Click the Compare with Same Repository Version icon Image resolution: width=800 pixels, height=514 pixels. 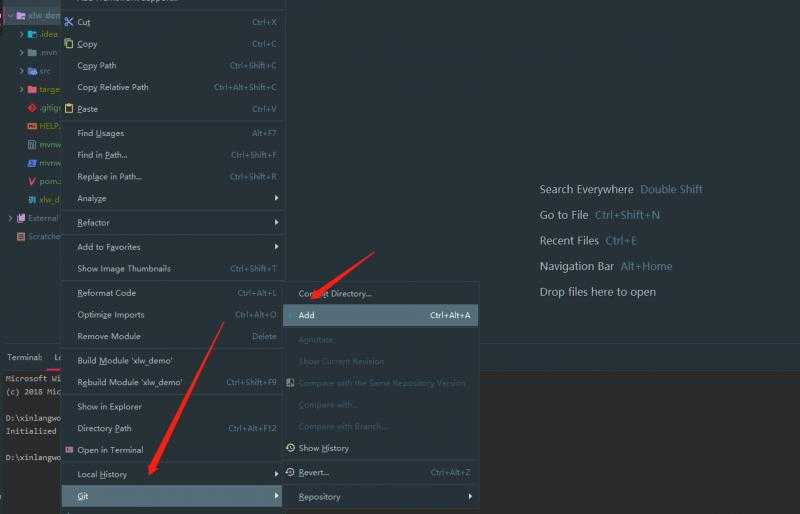pos(290,383)
